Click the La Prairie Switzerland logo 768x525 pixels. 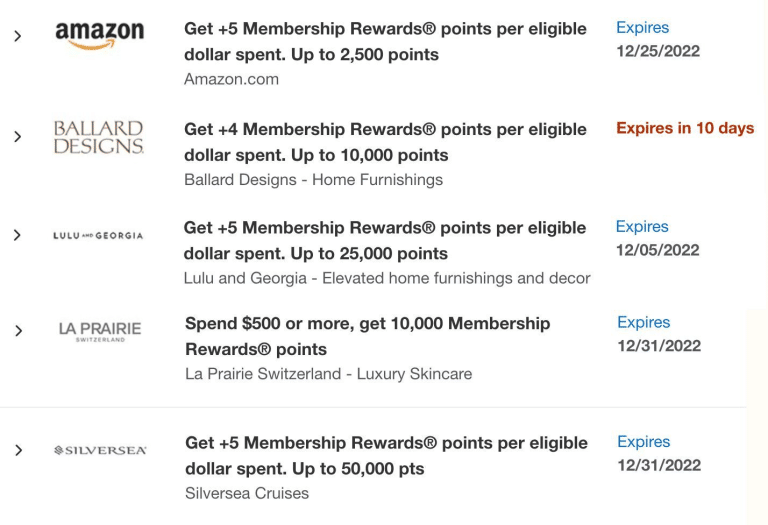tap(99, 331)
